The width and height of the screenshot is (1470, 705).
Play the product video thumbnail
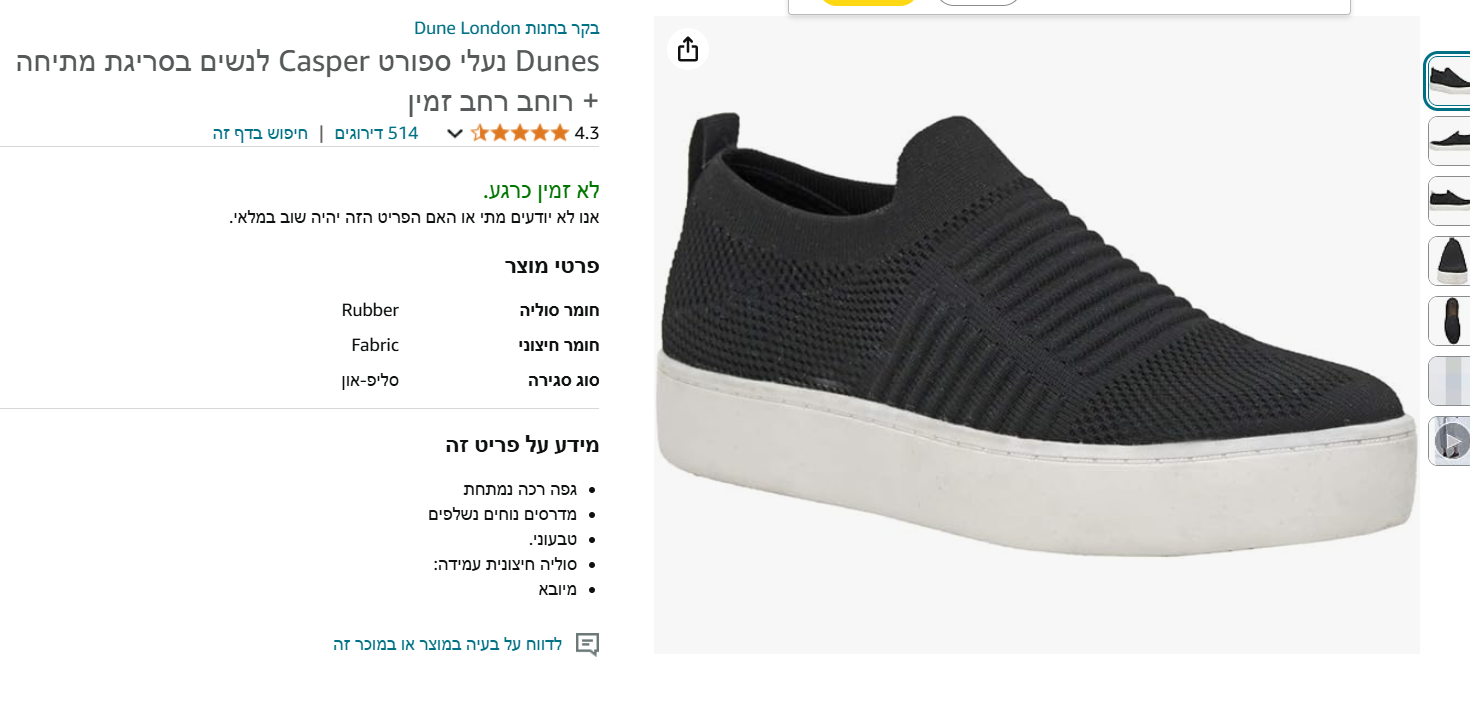point(1451,440)
